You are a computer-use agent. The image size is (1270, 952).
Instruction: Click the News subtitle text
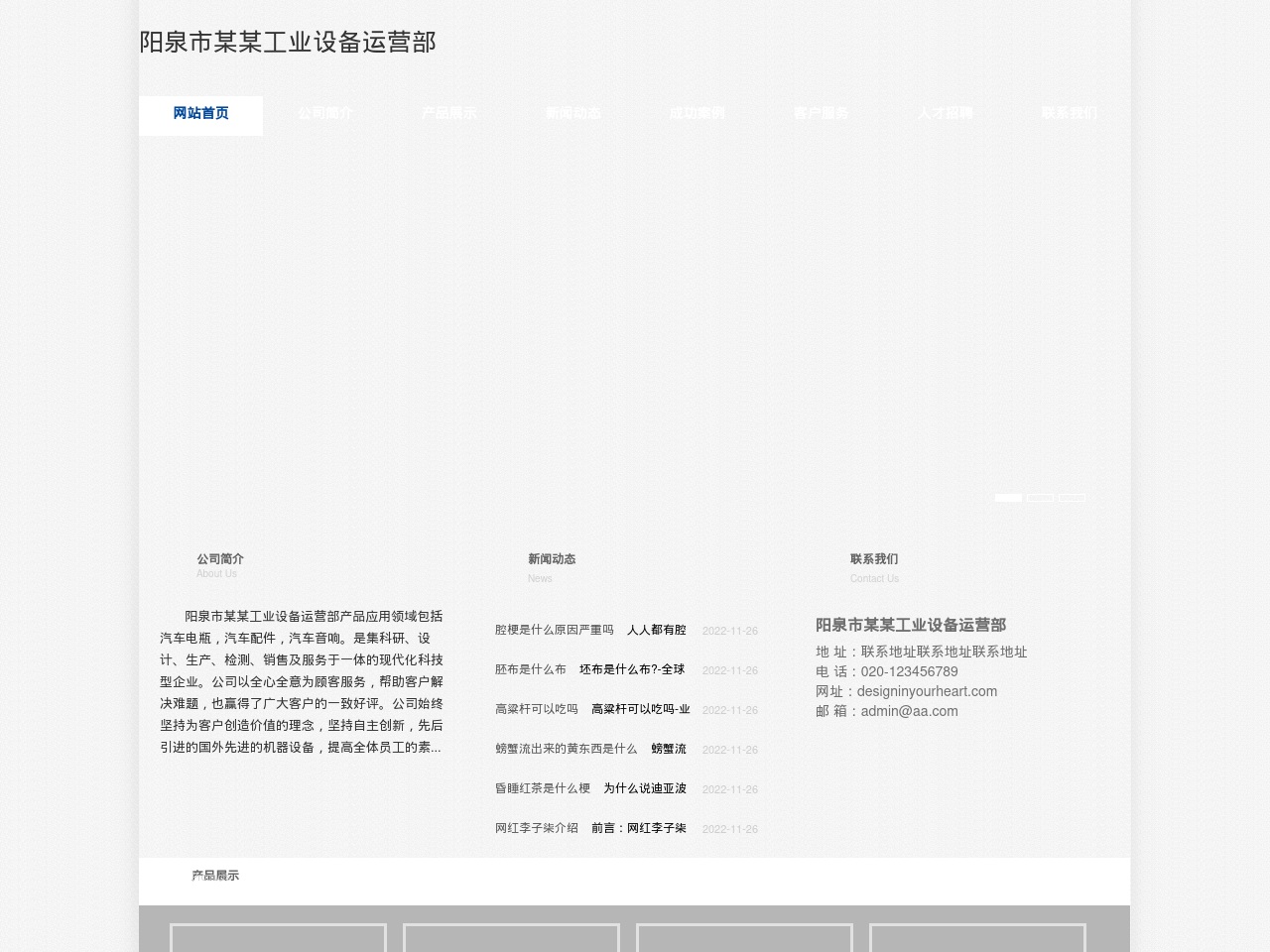tap(540, 579)
